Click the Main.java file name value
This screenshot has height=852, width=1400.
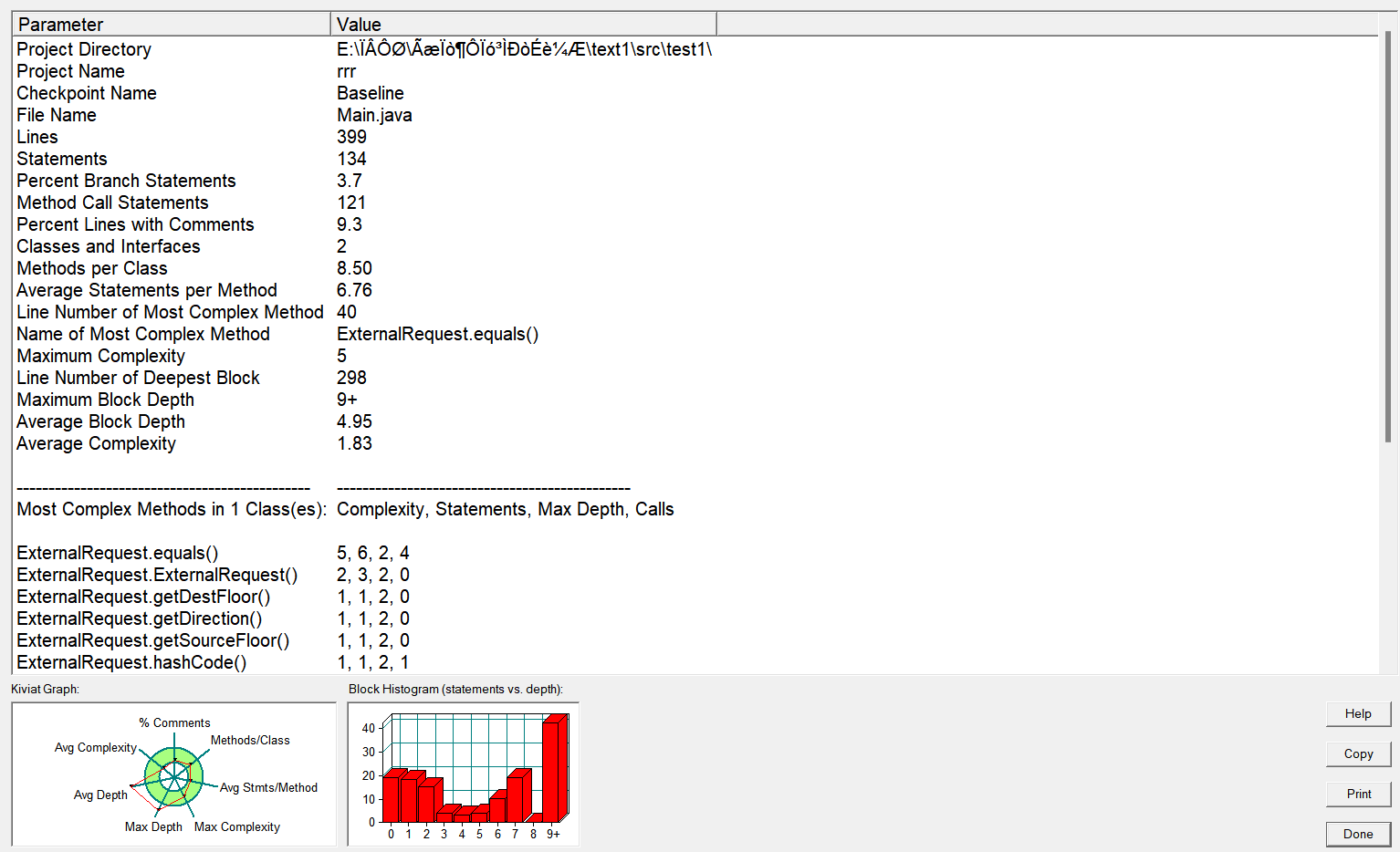[374, 115]
